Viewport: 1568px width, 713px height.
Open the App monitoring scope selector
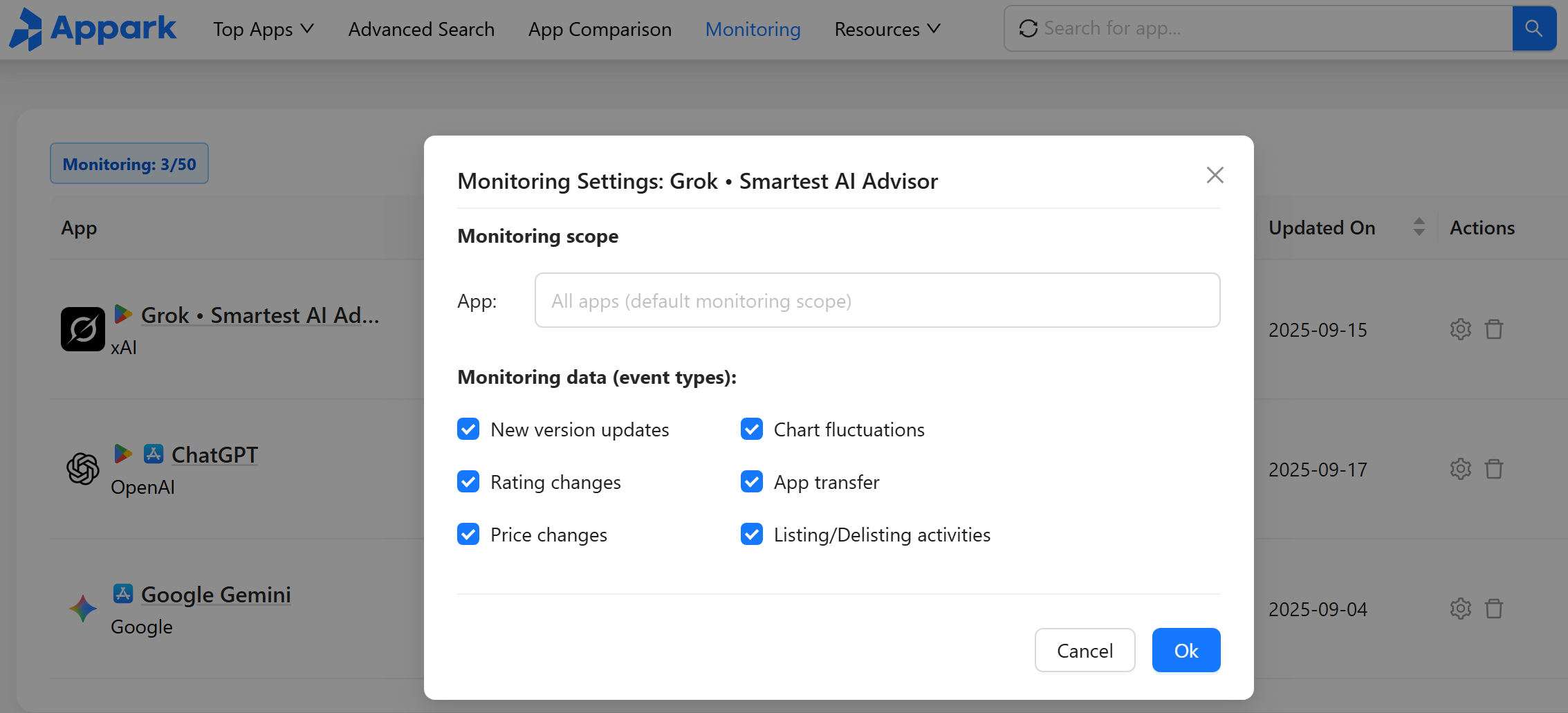(x=876, y=300)
